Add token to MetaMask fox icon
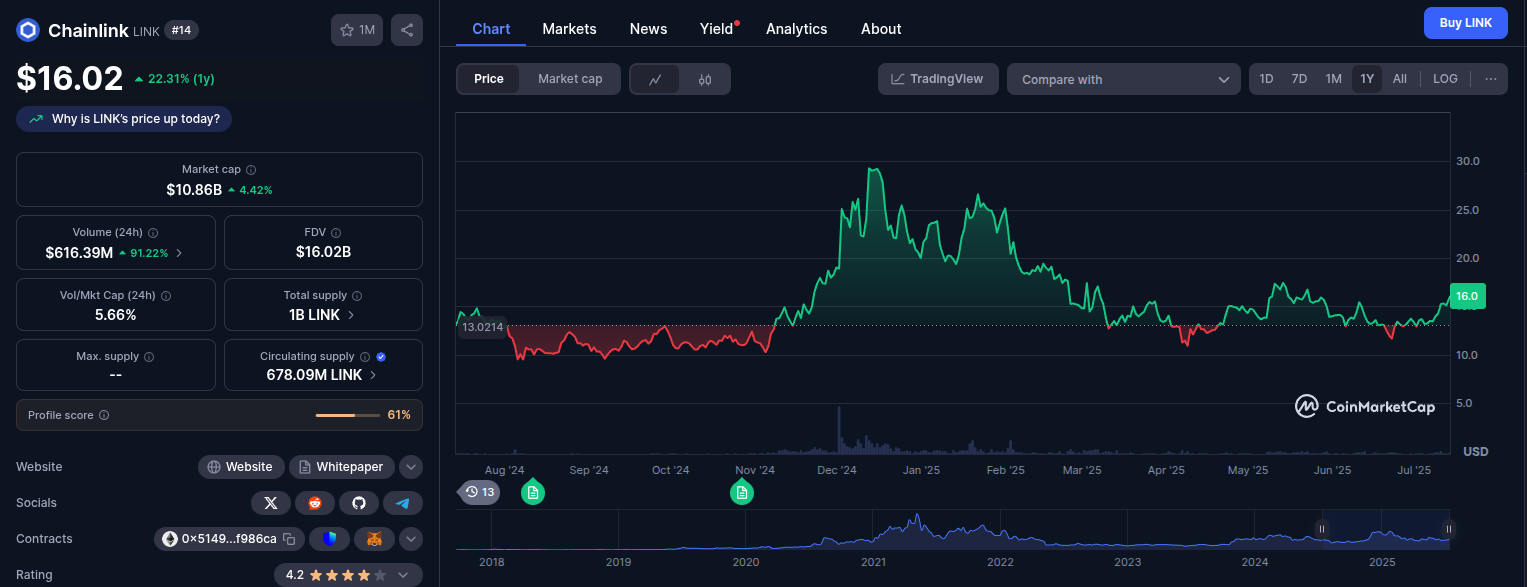This screenshot has width=1527, height=587. (x=374, y=539)
